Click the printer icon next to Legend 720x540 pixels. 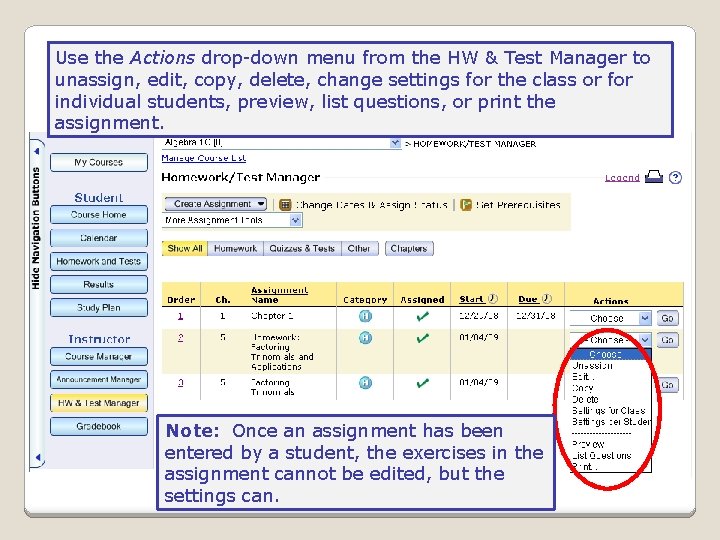tap(654, 177)
